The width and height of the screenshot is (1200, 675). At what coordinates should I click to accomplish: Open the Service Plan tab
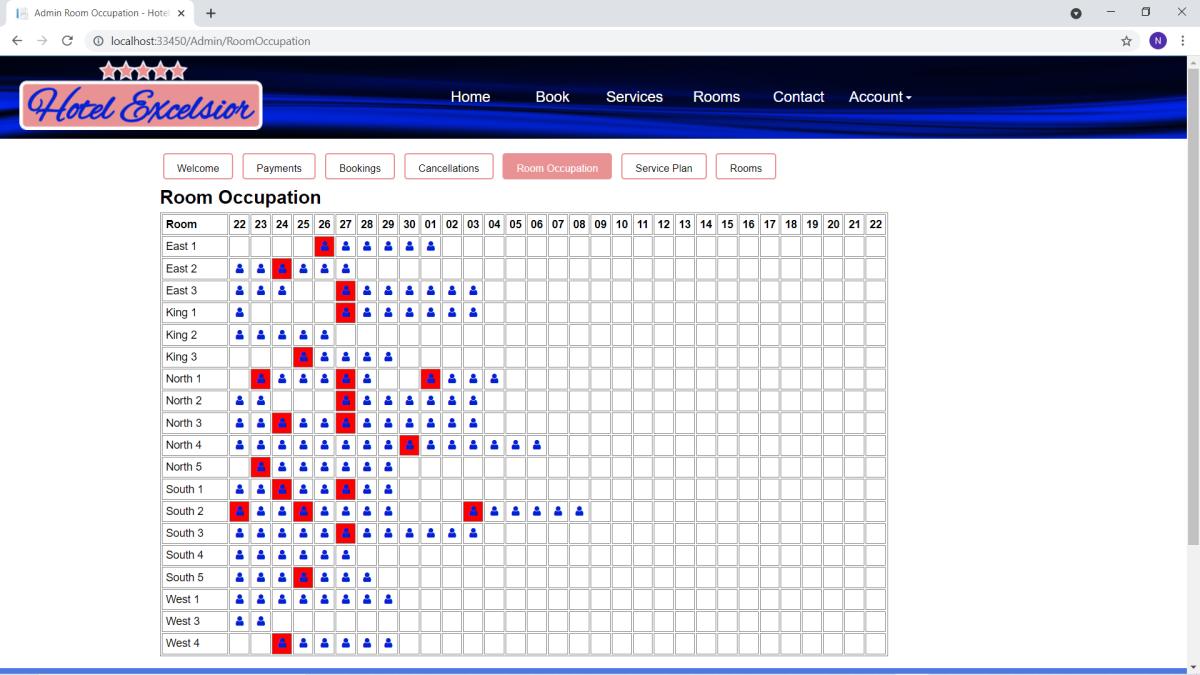tap(664, 167)
